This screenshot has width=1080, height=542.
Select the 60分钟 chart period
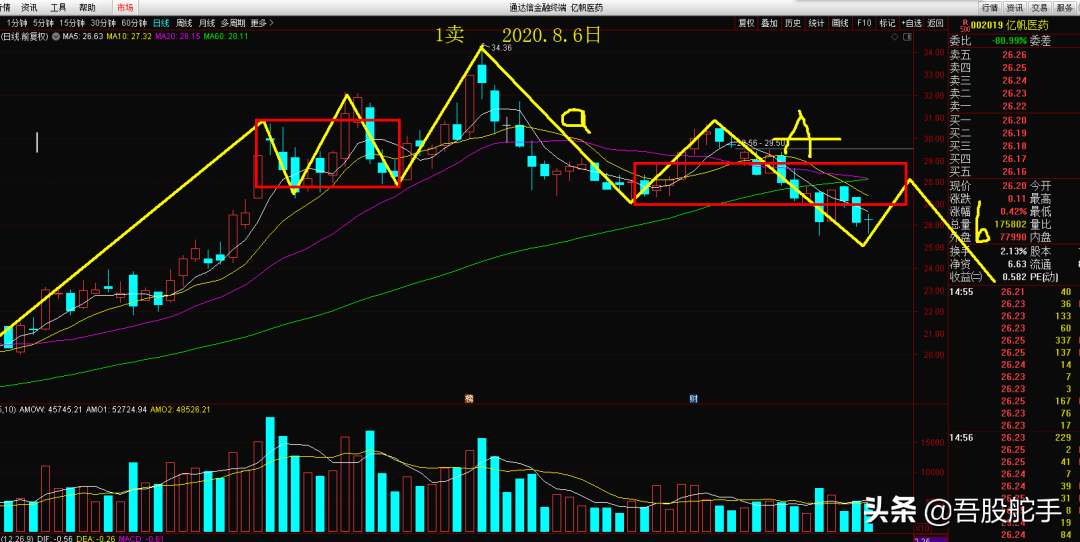click(x=133, y=23)
